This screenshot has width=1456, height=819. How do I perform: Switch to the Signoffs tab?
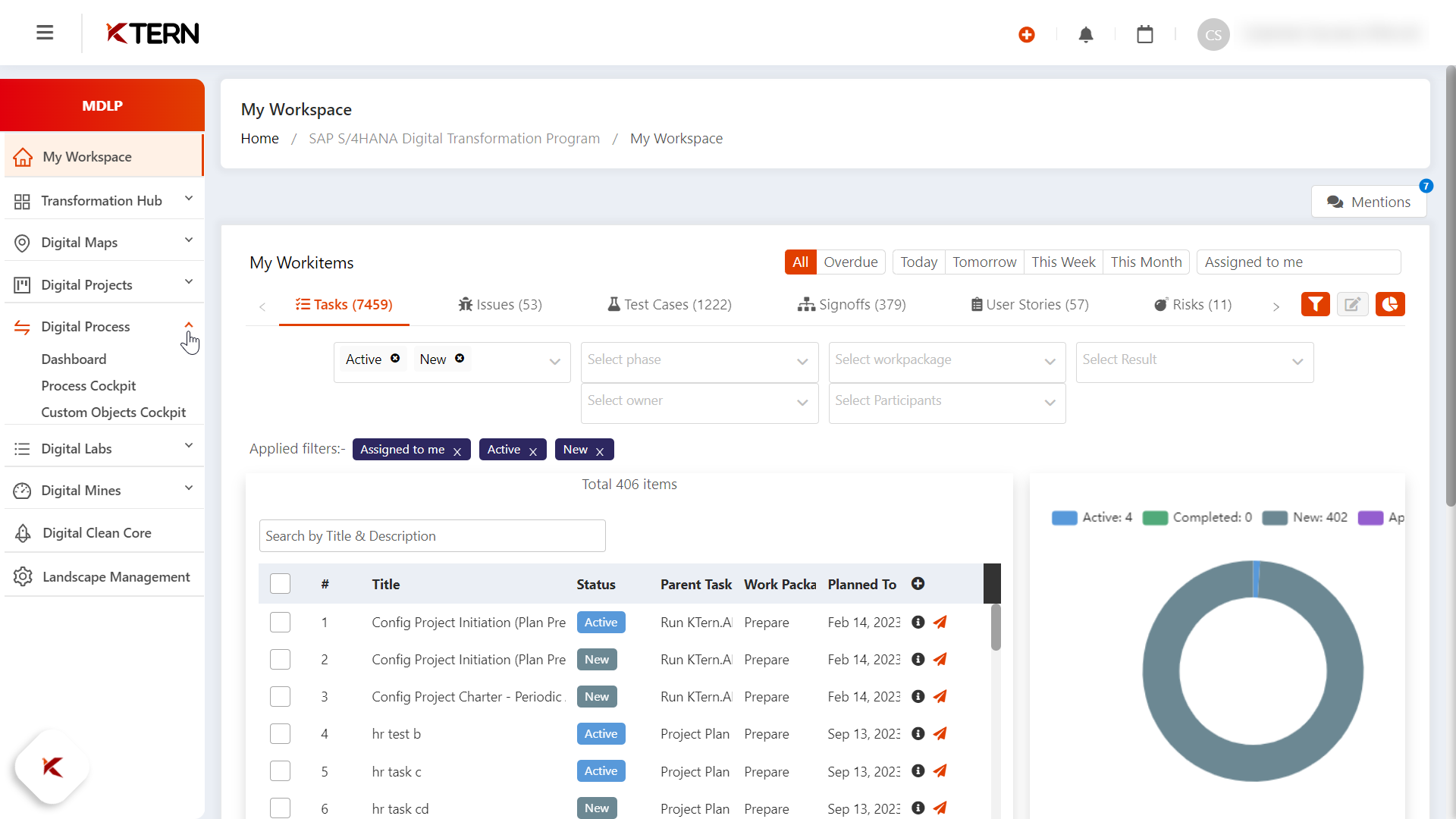[x=852, y=304]
